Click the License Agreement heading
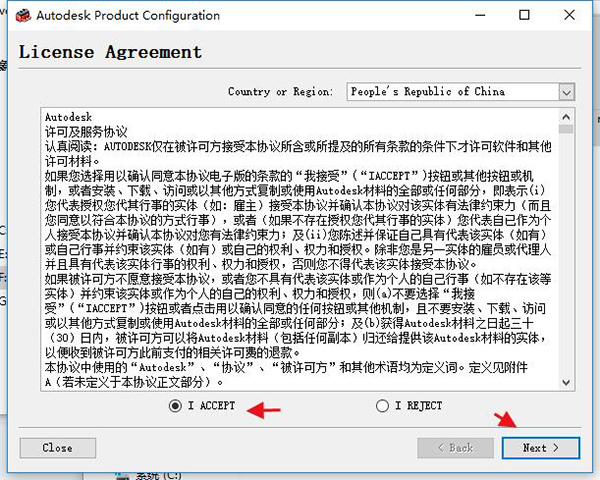 click(111, 52)
